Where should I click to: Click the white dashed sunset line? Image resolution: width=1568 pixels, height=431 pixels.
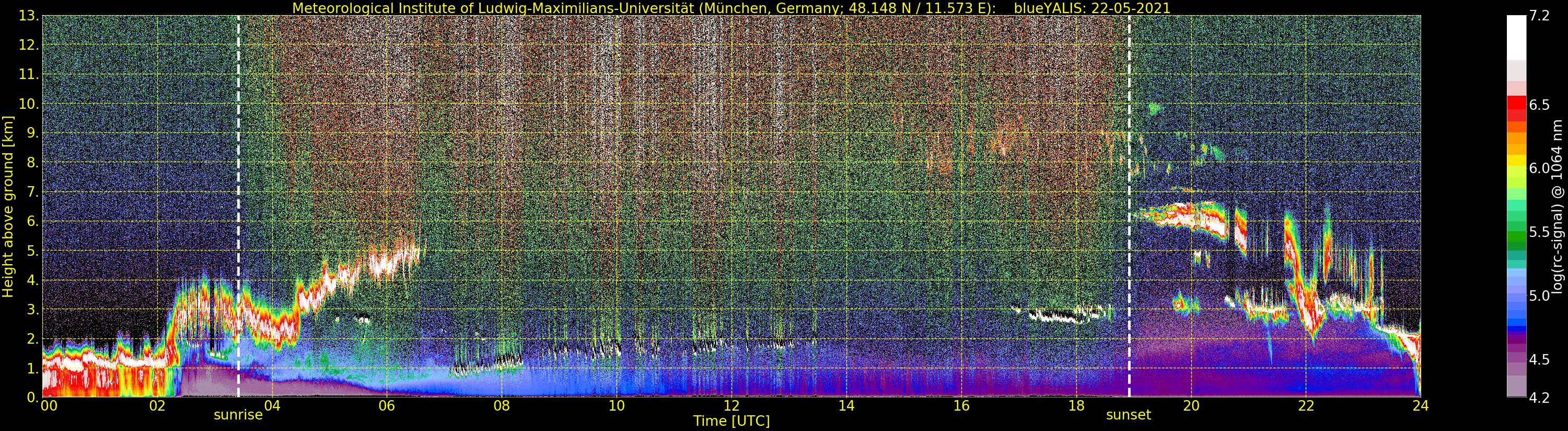1129,206
